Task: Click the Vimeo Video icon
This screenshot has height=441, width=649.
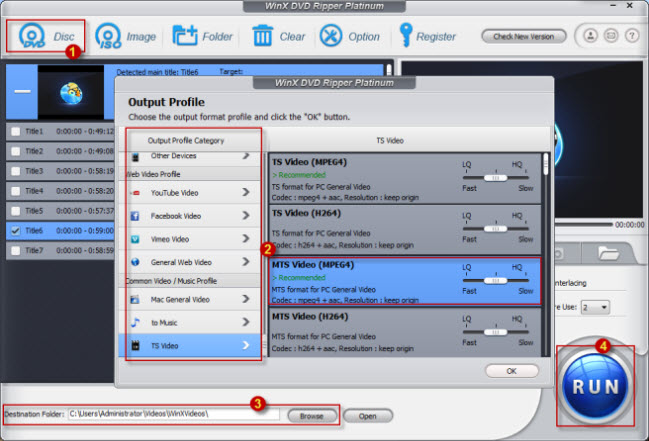Action: click(135, 239)
